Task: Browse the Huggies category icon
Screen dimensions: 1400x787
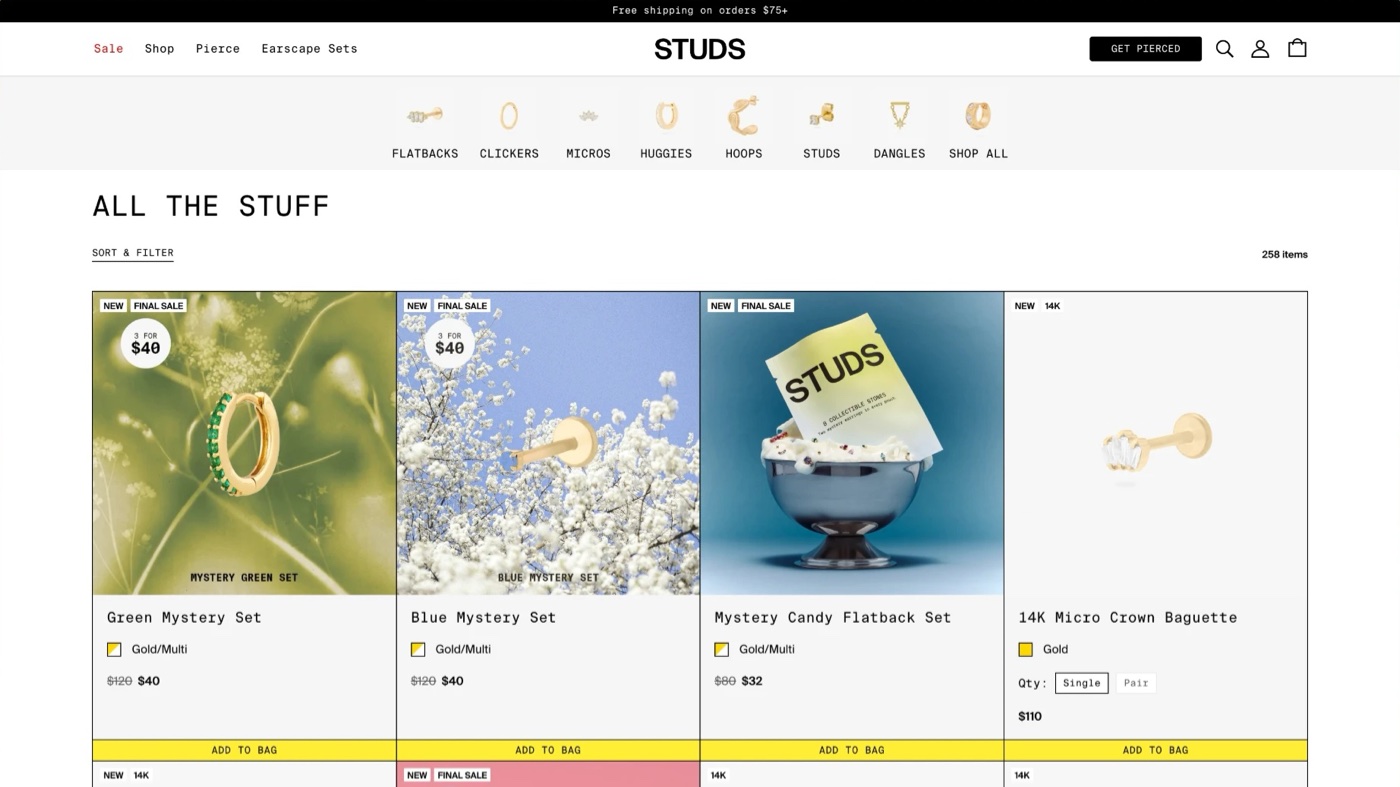Action: pyautogui.click(x=666, y=116)
